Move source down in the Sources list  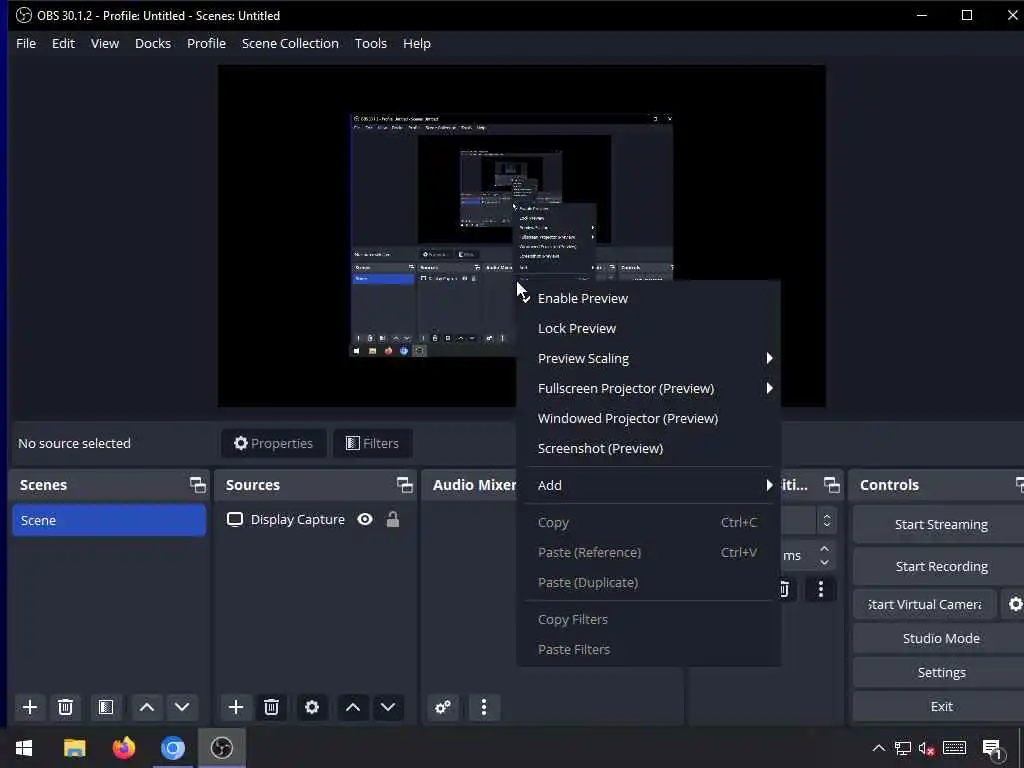388,707
